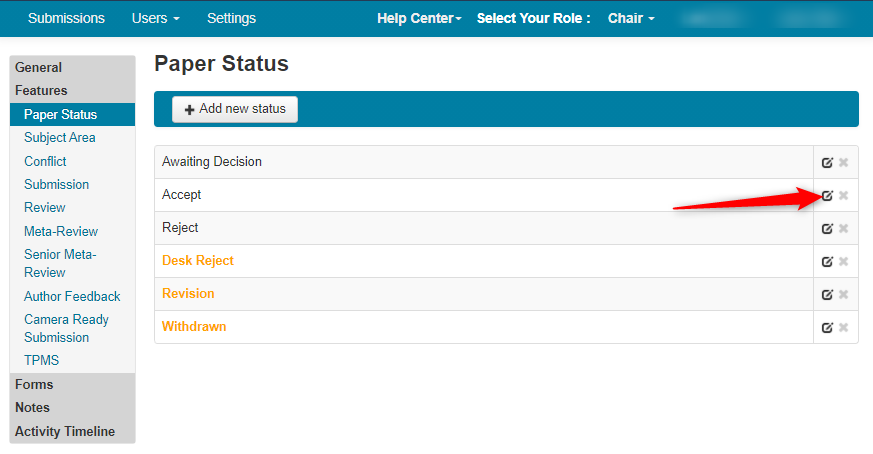
Task: Open the Users dropdown menu
Action: tap(155, 18)
